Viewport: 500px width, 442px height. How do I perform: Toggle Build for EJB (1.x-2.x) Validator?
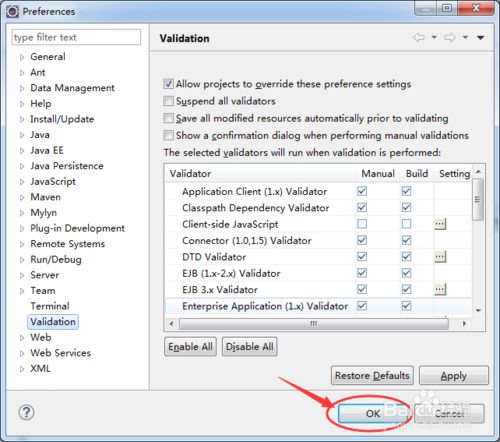click(x=406, y=273)
